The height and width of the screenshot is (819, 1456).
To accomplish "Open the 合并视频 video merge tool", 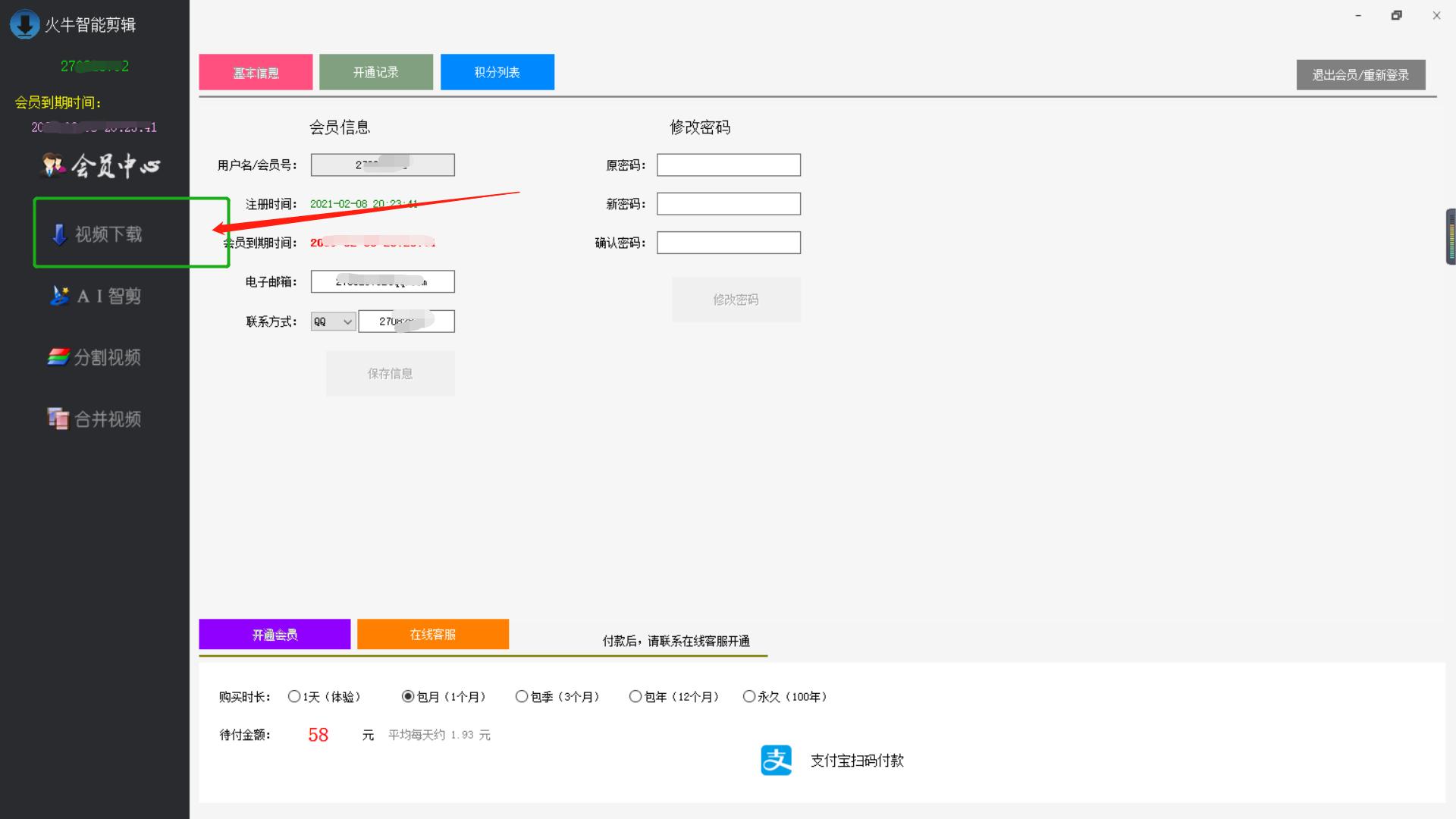I will [97, 418].
